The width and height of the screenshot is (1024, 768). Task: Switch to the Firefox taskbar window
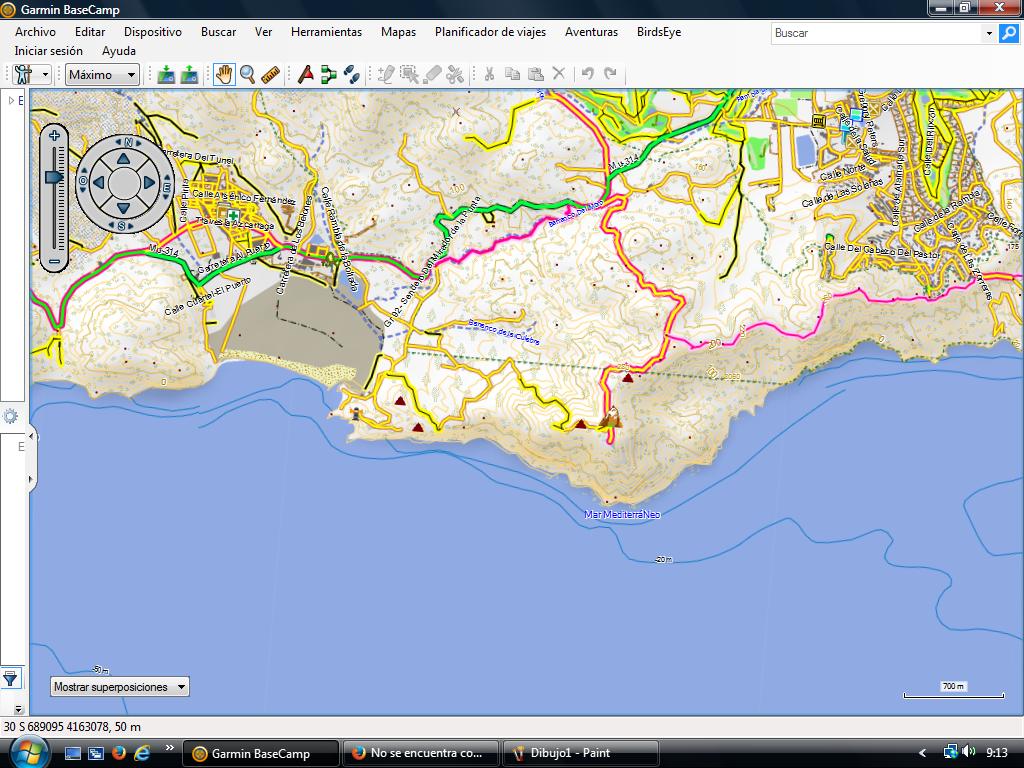click(x=421, y=753)
